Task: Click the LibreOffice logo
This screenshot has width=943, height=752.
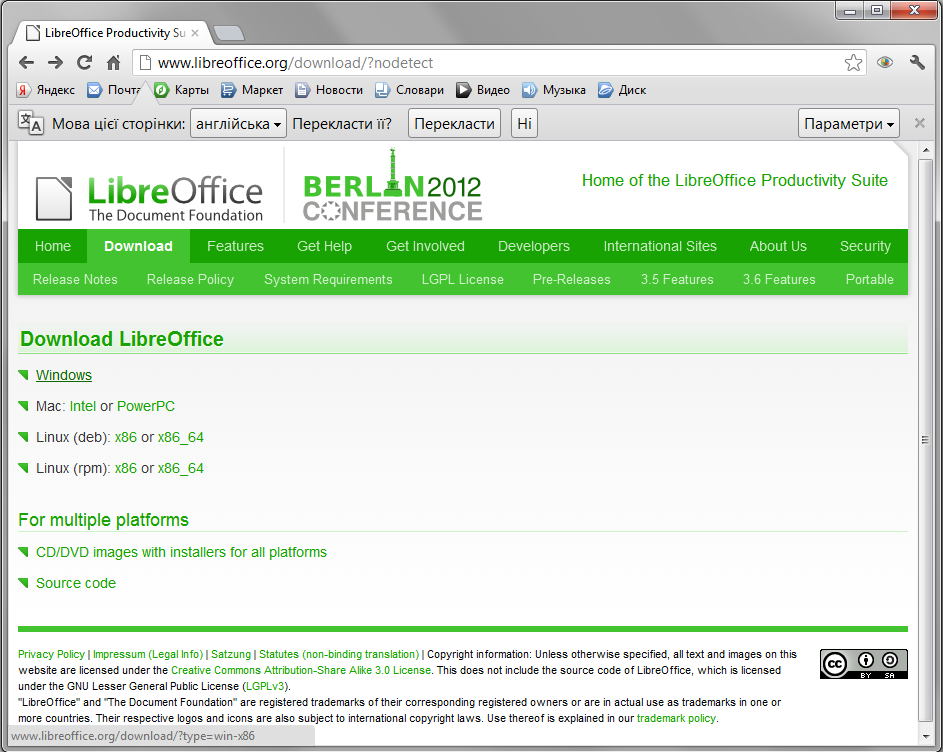Action: coord(149,198)
